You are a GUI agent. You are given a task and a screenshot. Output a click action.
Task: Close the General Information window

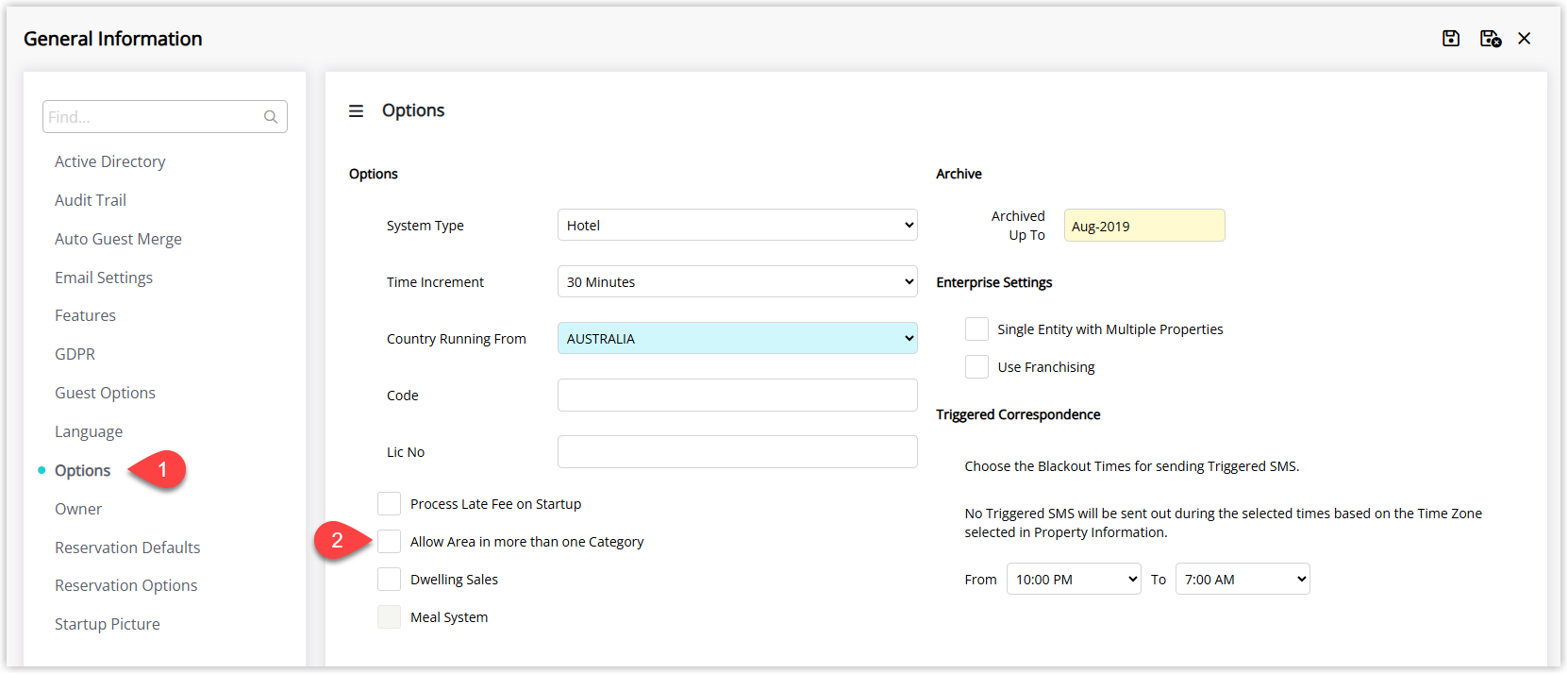click(x=1525, y=39)
